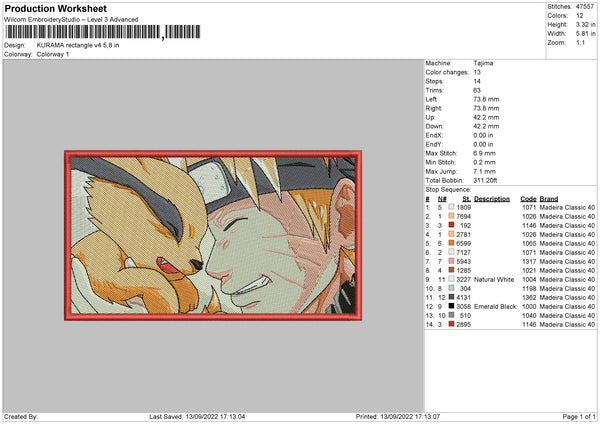Click the "Up:" measurement label
The image size is (600, 424).
pyautogui.click(x=430, y=117)
